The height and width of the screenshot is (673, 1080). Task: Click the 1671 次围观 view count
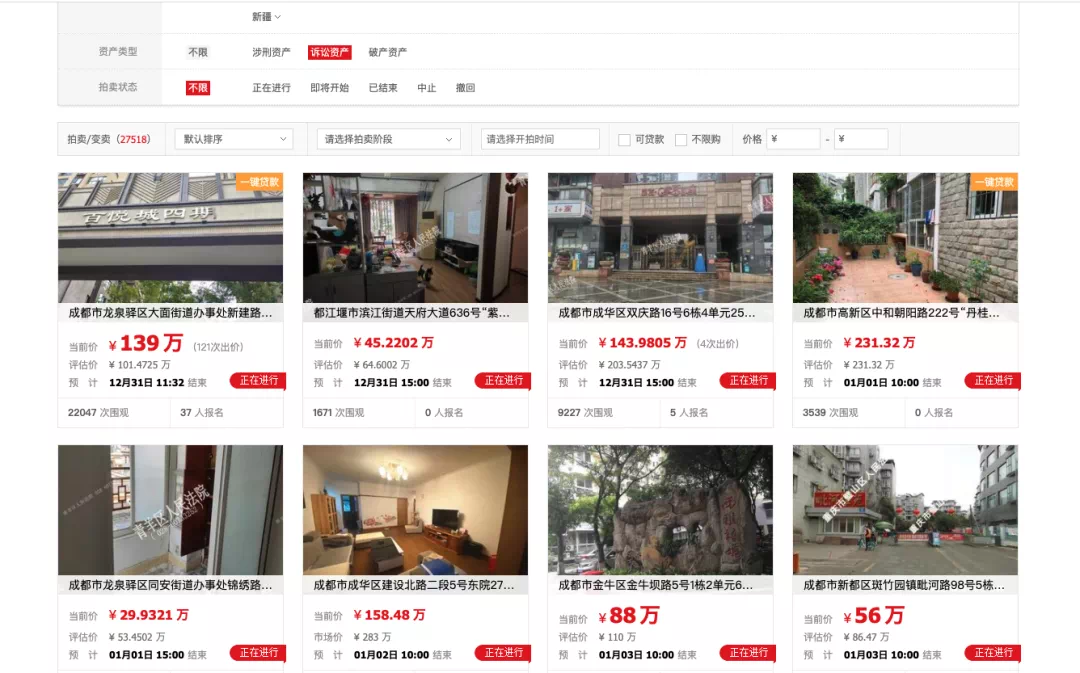click(x=338, y=413)
